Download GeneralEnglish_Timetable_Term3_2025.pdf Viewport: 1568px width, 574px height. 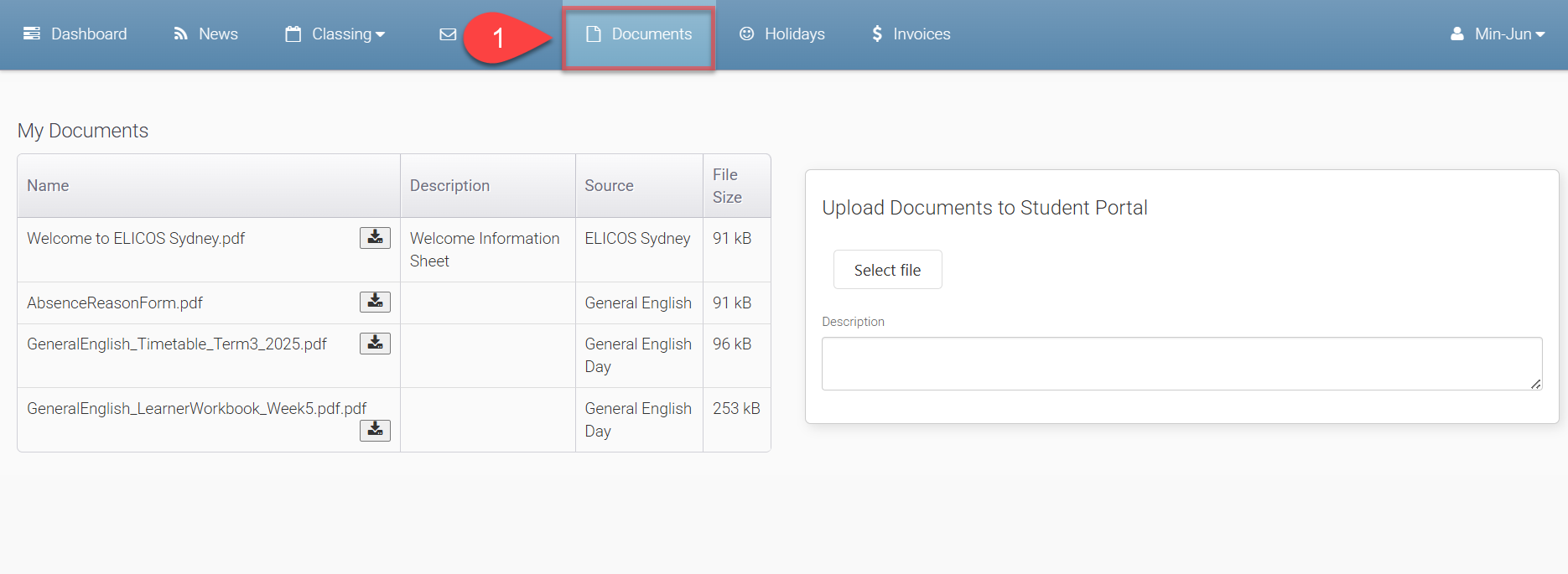point(375,343)
